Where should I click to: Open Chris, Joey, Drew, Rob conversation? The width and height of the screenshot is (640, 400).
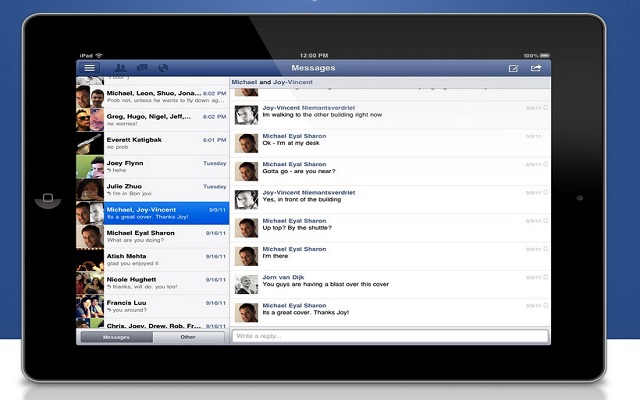(x=153, y=323)
